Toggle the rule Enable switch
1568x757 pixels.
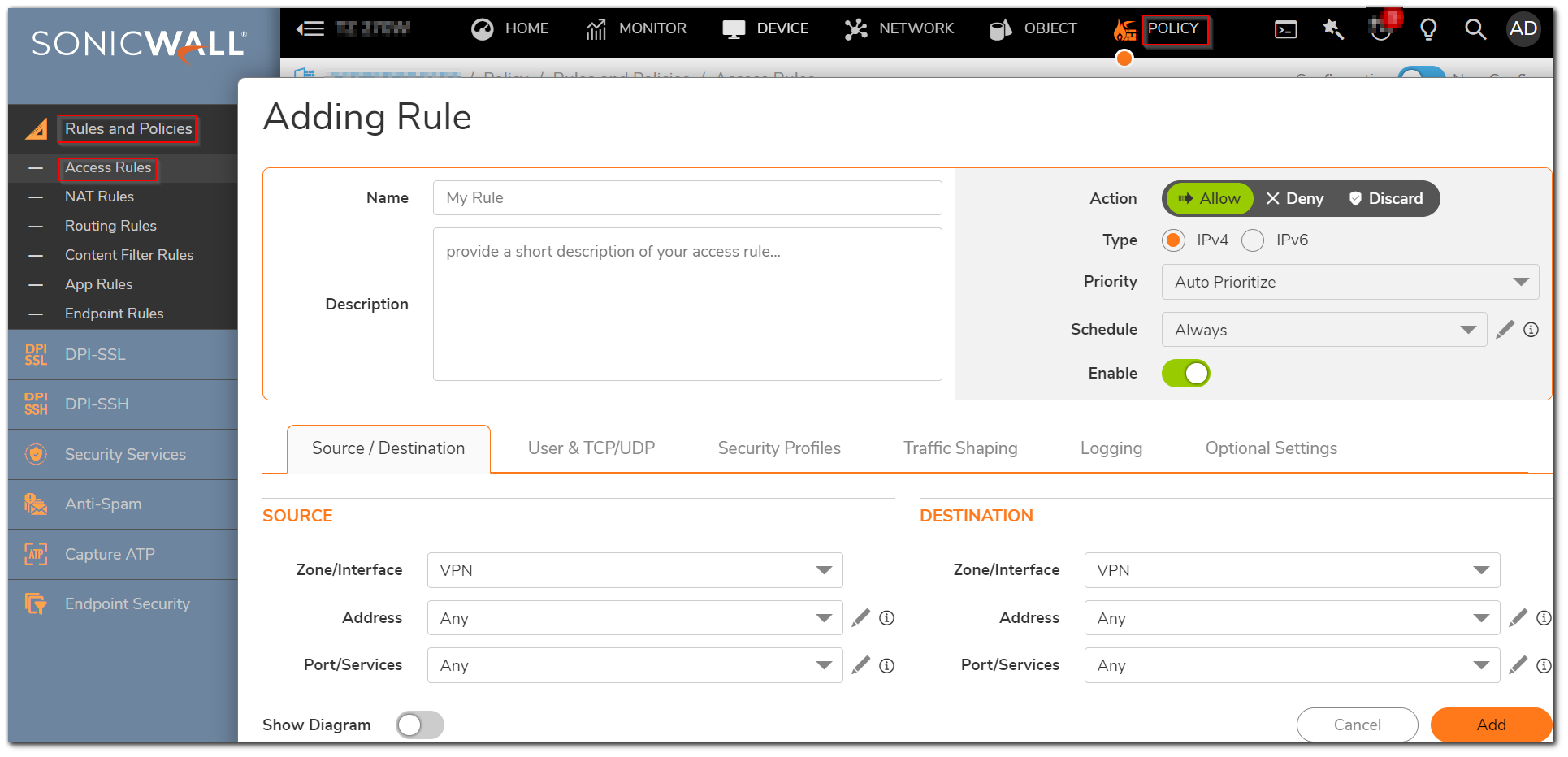[x=1186, y=374]
